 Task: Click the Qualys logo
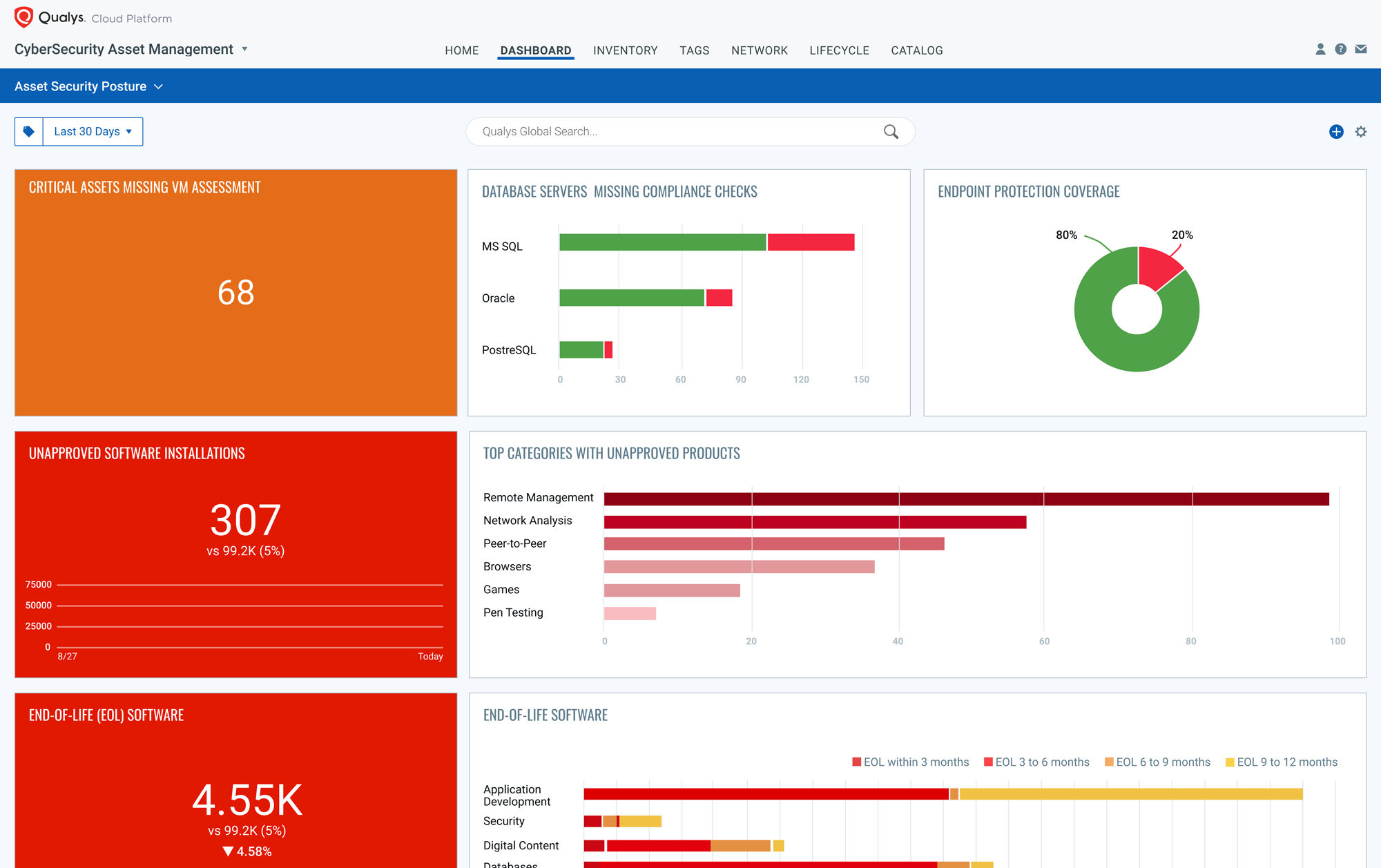pyautogui.click(x=23, y=17)
